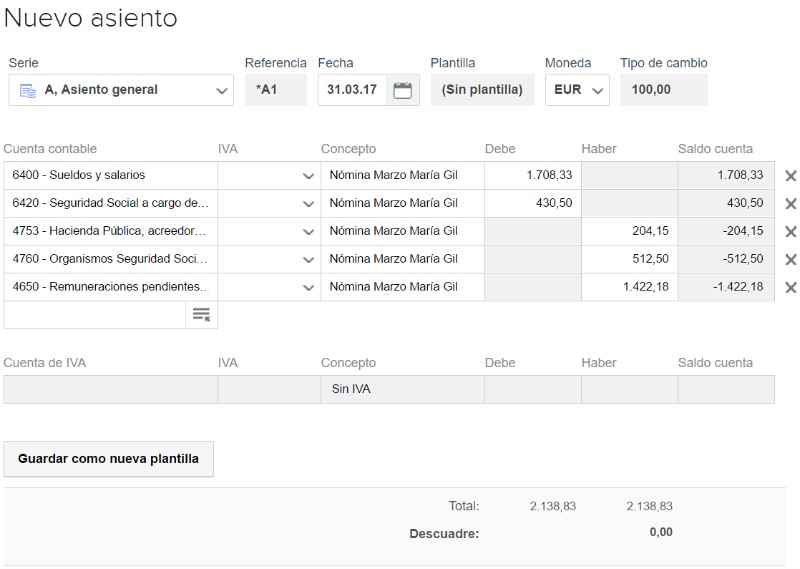Click Saldo cuenta value -204,15
The image size is (800, 569).
coord(743,231)
